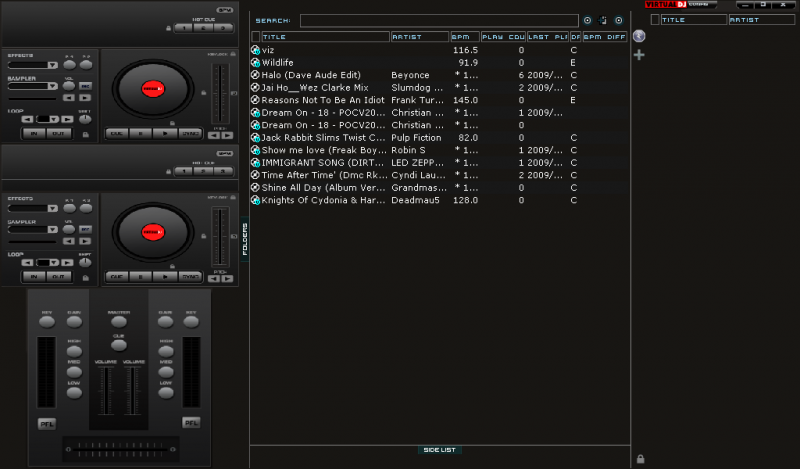Set loop OUT on lower deck

coord(59,277)
